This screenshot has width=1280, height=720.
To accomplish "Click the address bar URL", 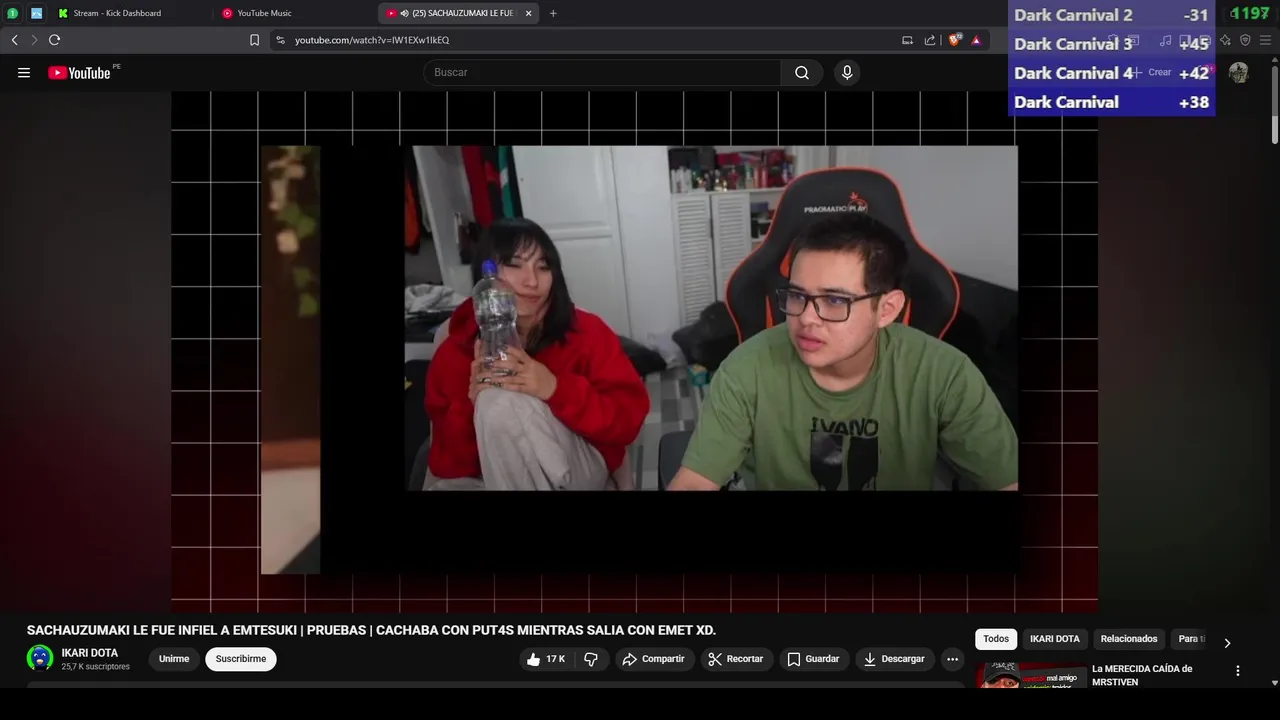I will [372, 40].
